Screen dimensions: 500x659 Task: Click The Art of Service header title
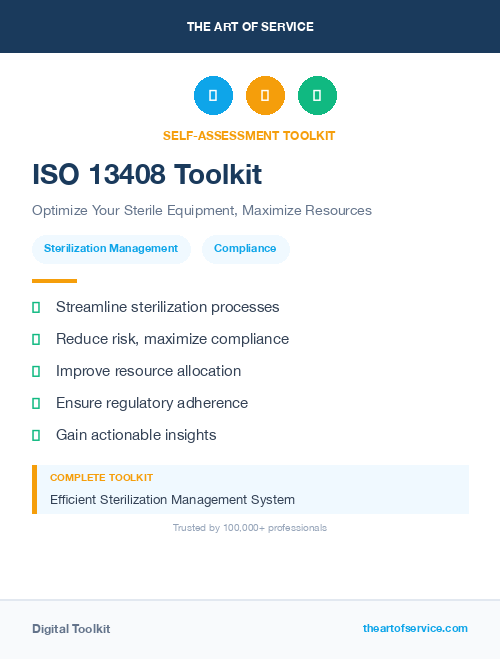pyautogui.click(x=250, y=27)
